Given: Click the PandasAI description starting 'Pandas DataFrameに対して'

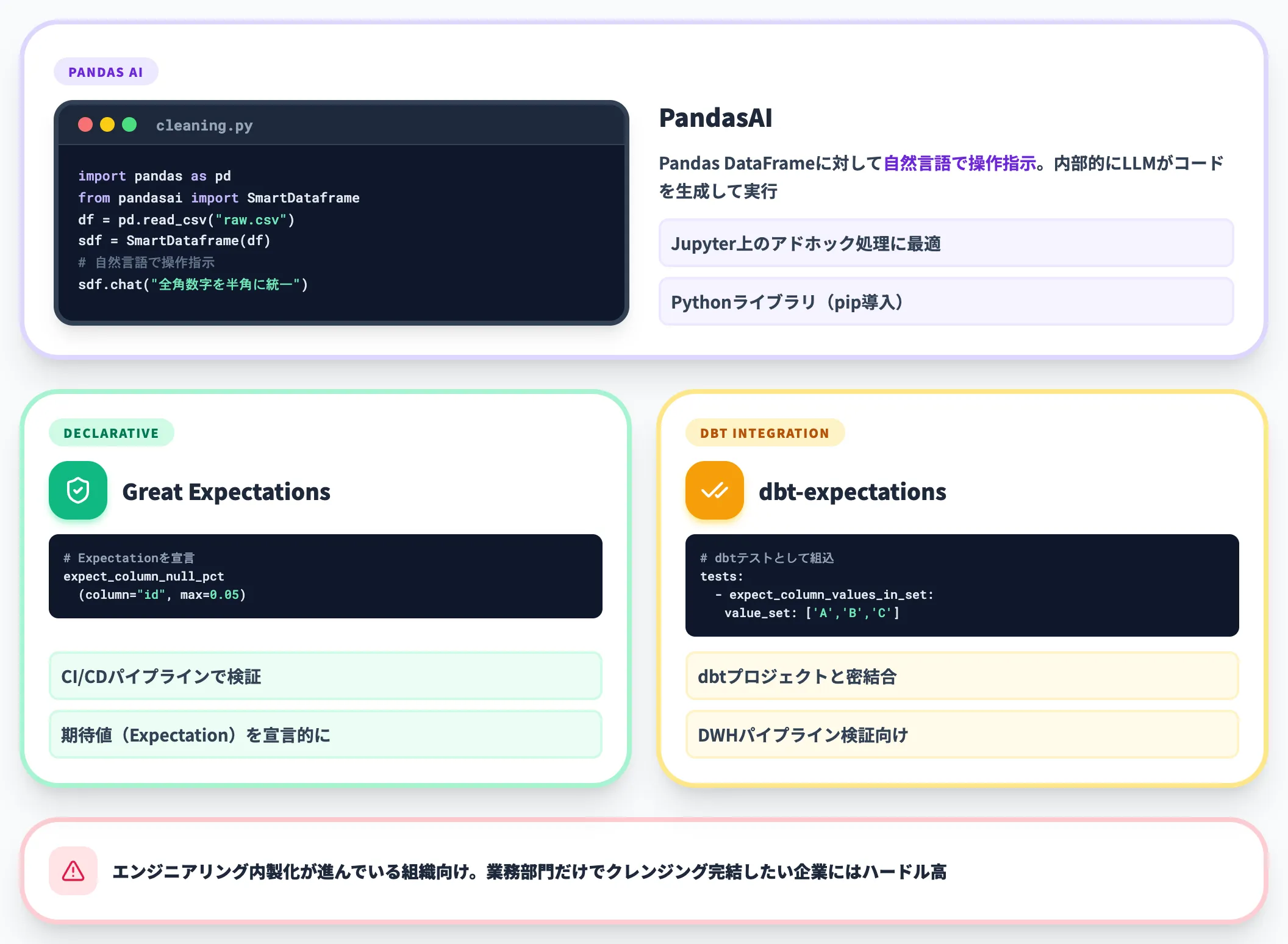Looking at the screenshot, I should (x=941, y=177).
